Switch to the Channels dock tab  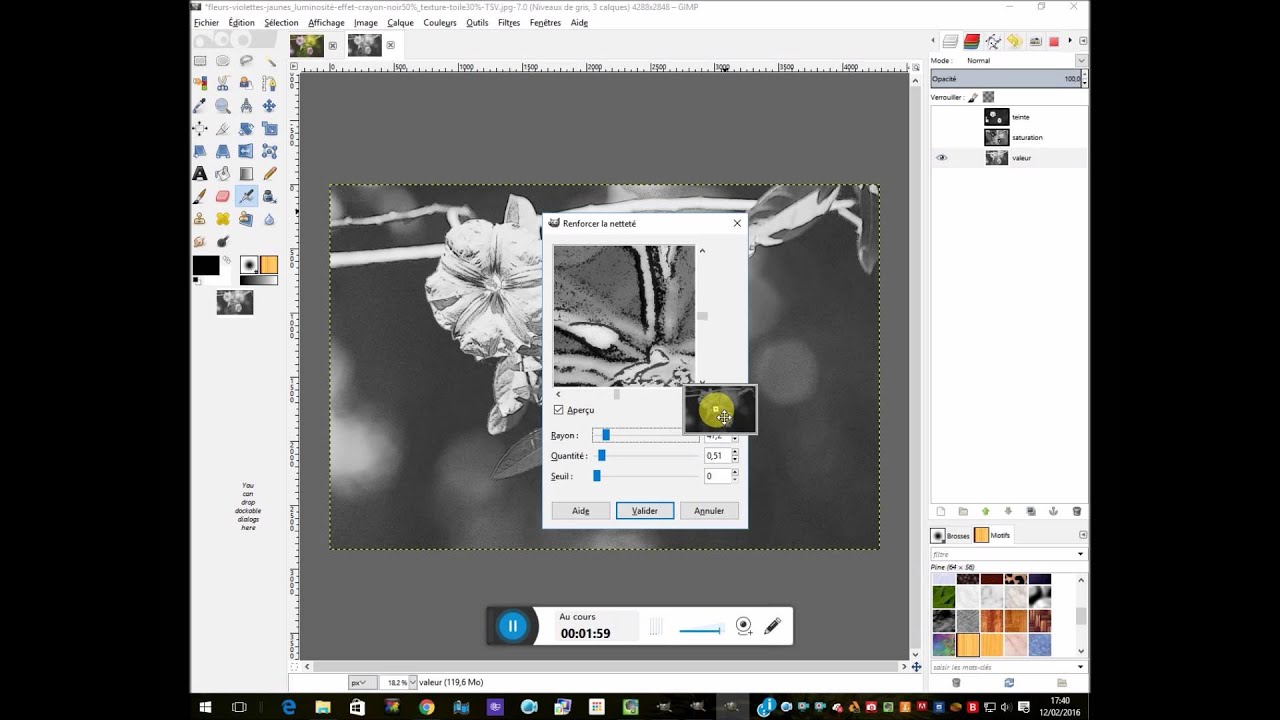pyautogui.click(x=971, y=41)
